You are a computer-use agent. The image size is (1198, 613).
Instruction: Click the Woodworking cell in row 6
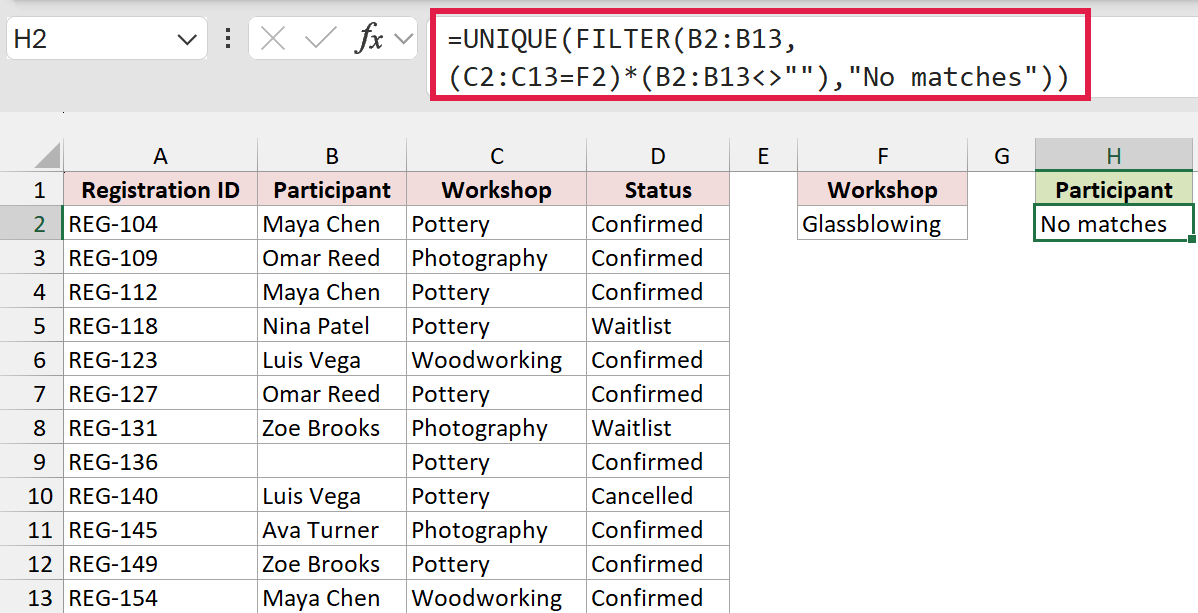pyautogui.click(x=497, y=360)
